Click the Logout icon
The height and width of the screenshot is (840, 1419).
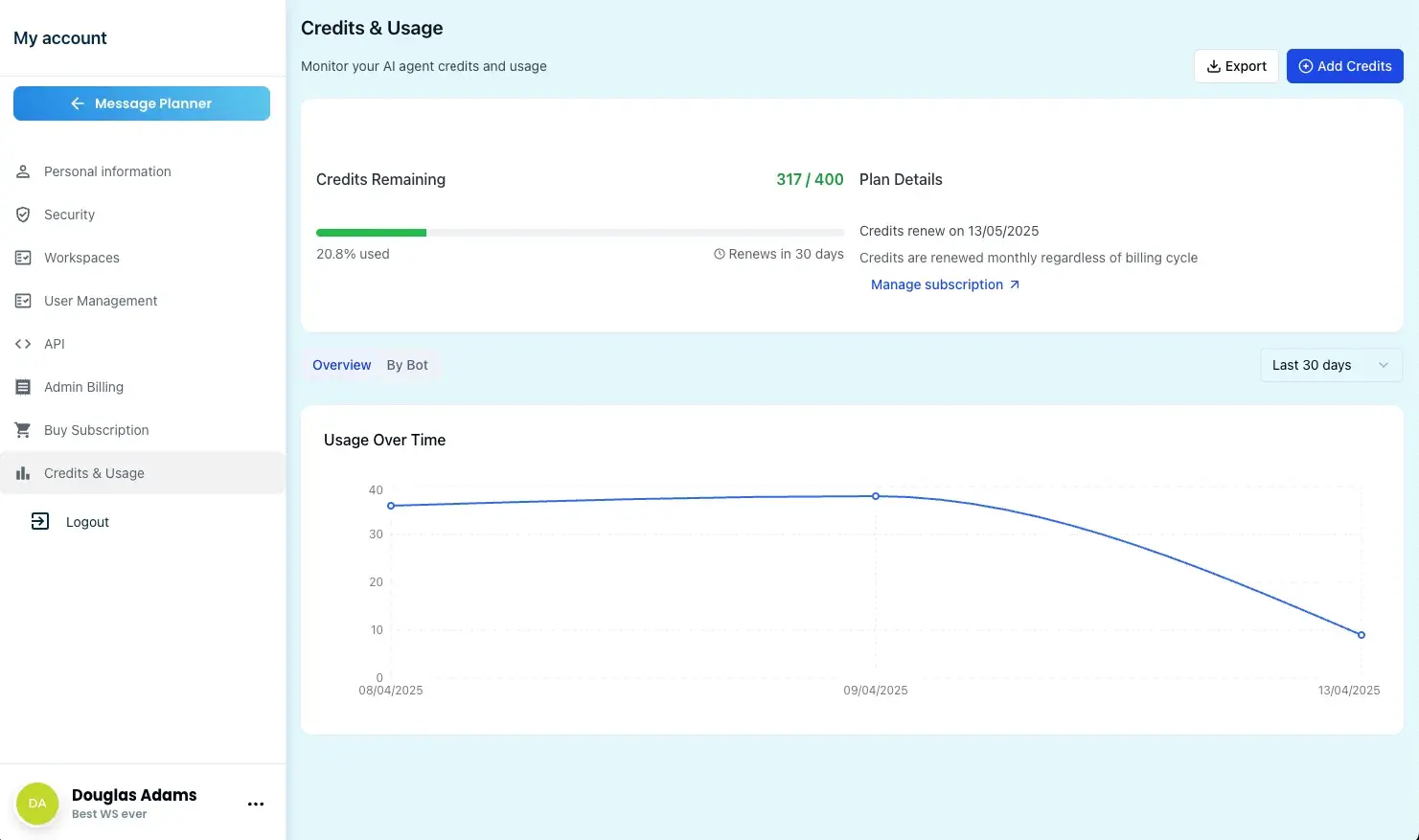[x=39, y=521]
